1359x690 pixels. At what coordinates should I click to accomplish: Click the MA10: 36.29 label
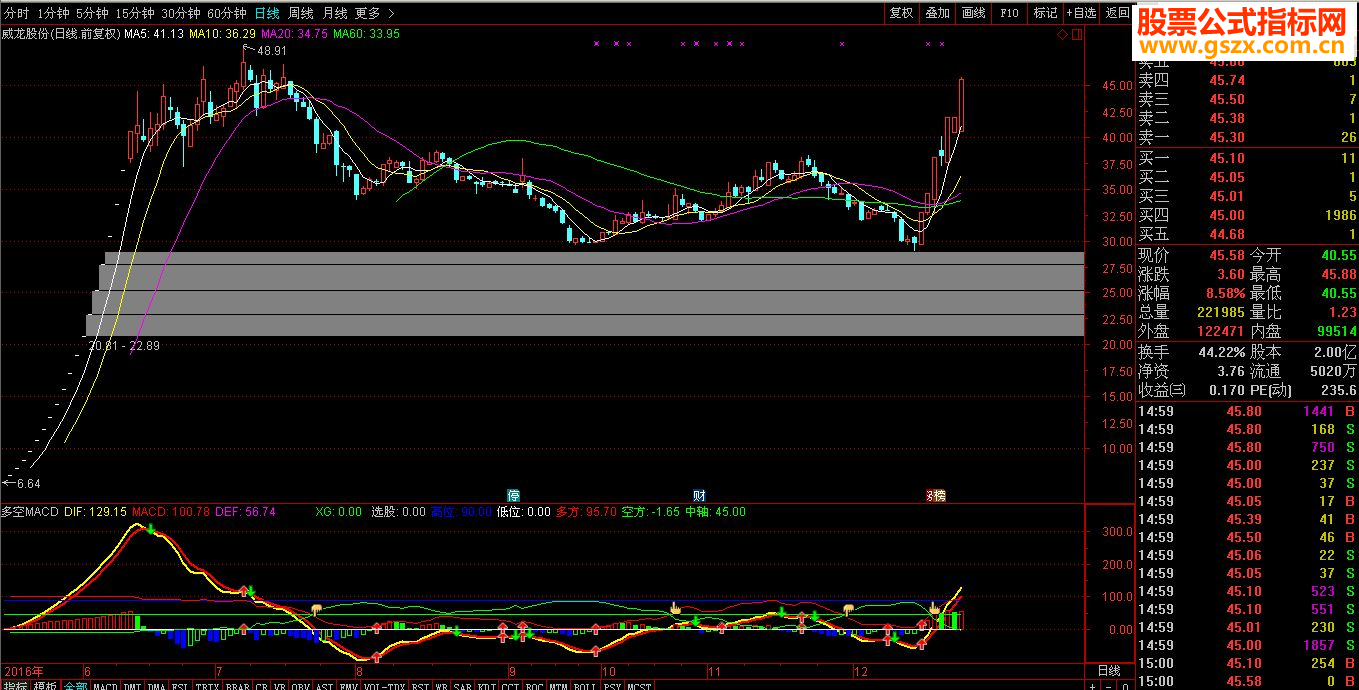click(222, 33)
